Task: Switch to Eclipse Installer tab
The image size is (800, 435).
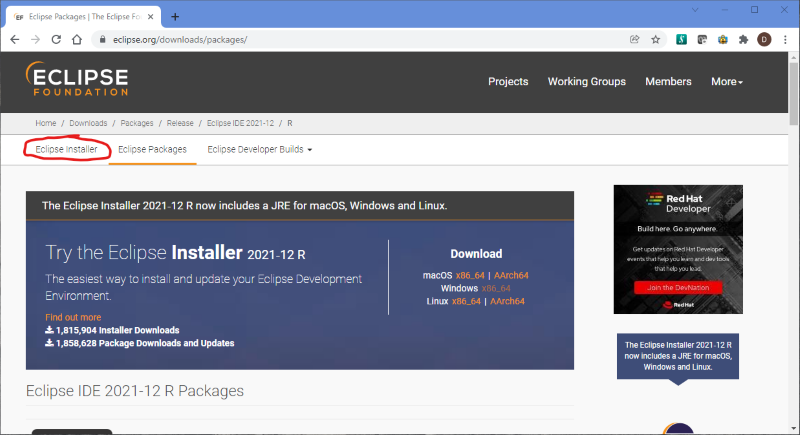Action: (66, 149)
